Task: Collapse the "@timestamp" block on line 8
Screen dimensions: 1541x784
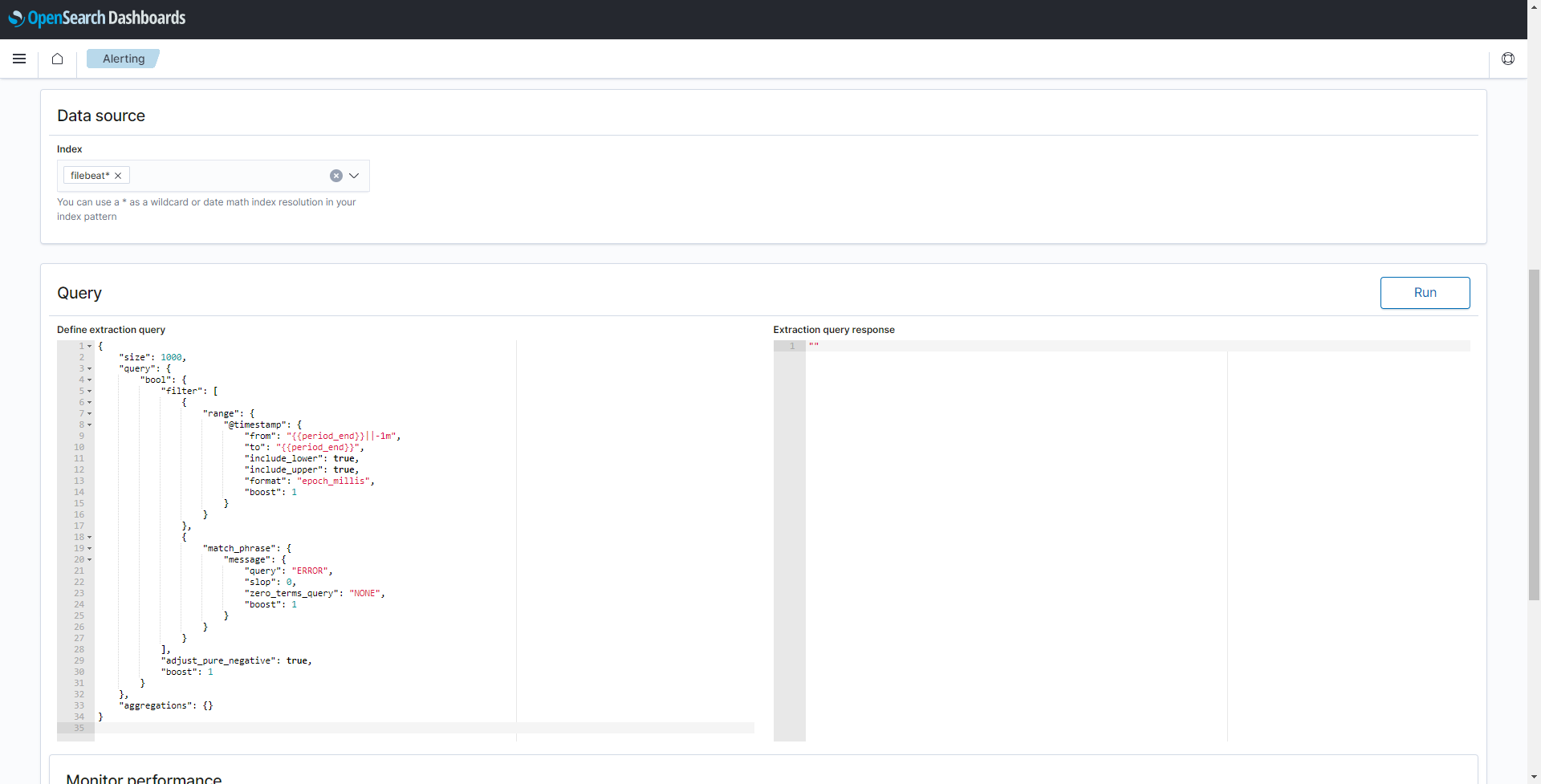Action: click(89, 424)
